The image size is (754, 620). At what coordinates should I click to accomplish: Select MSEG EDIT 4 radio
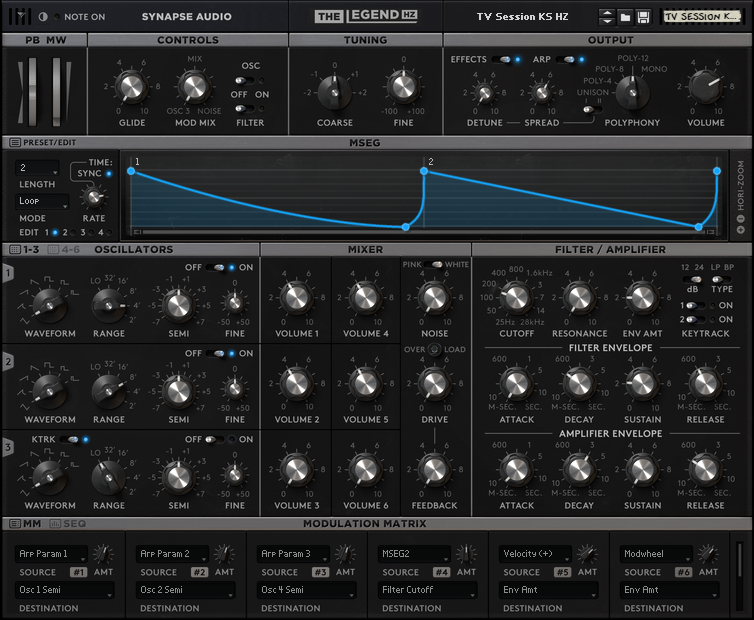(x=110, y=233)
